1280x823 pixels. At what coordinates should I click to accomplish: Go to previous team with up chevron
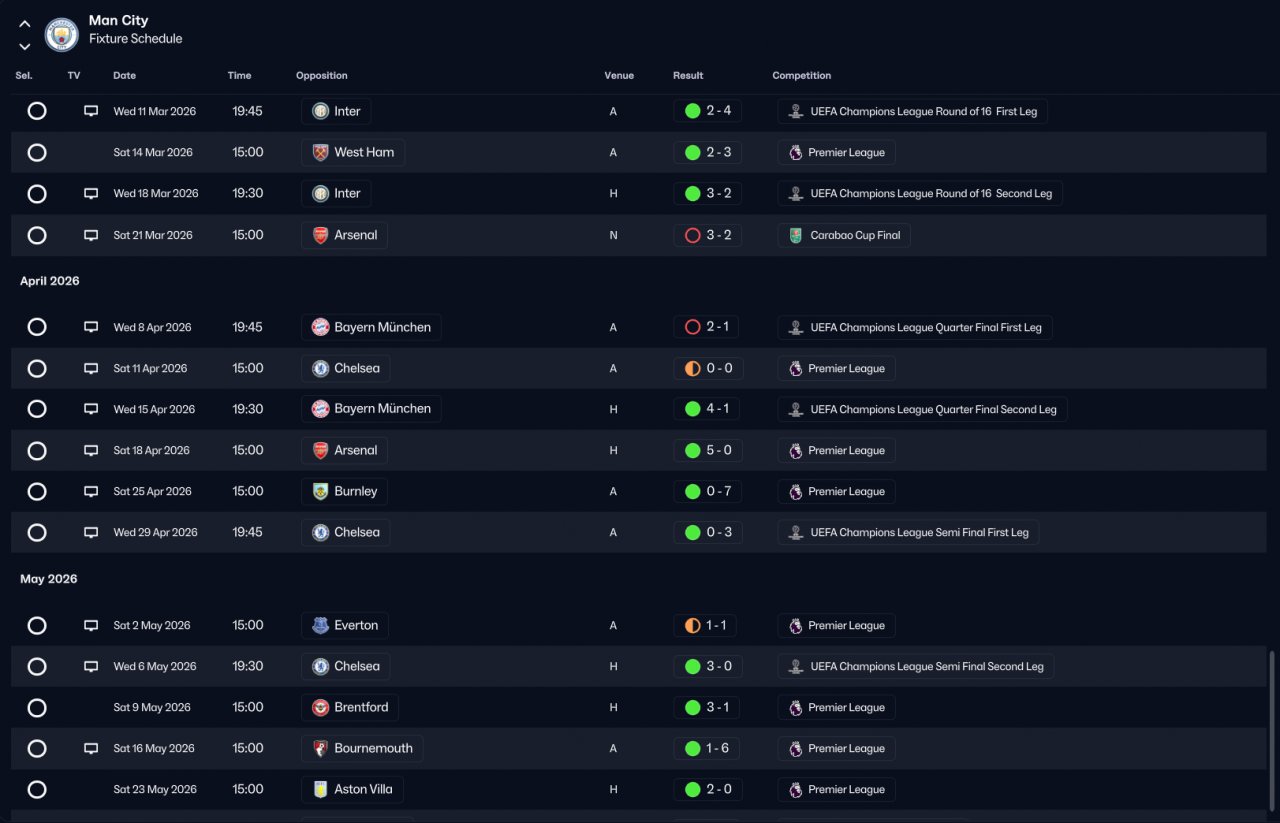pos(25,24)
